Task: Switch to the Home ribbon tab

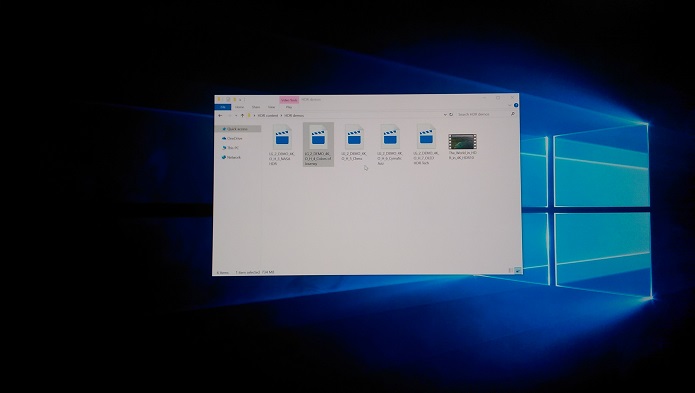Action: click(239, 107)
